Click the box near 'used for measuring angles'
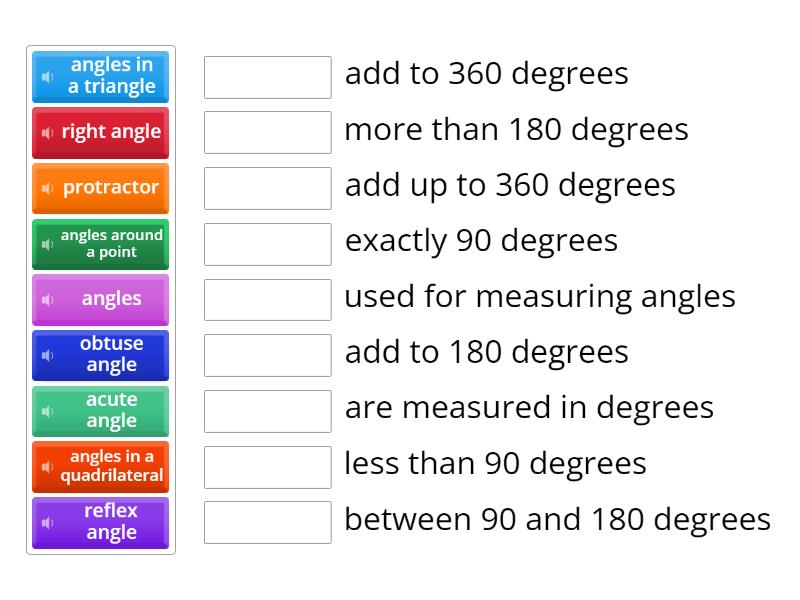The width and height of the screenshot is (800, 600). [266, 298]
